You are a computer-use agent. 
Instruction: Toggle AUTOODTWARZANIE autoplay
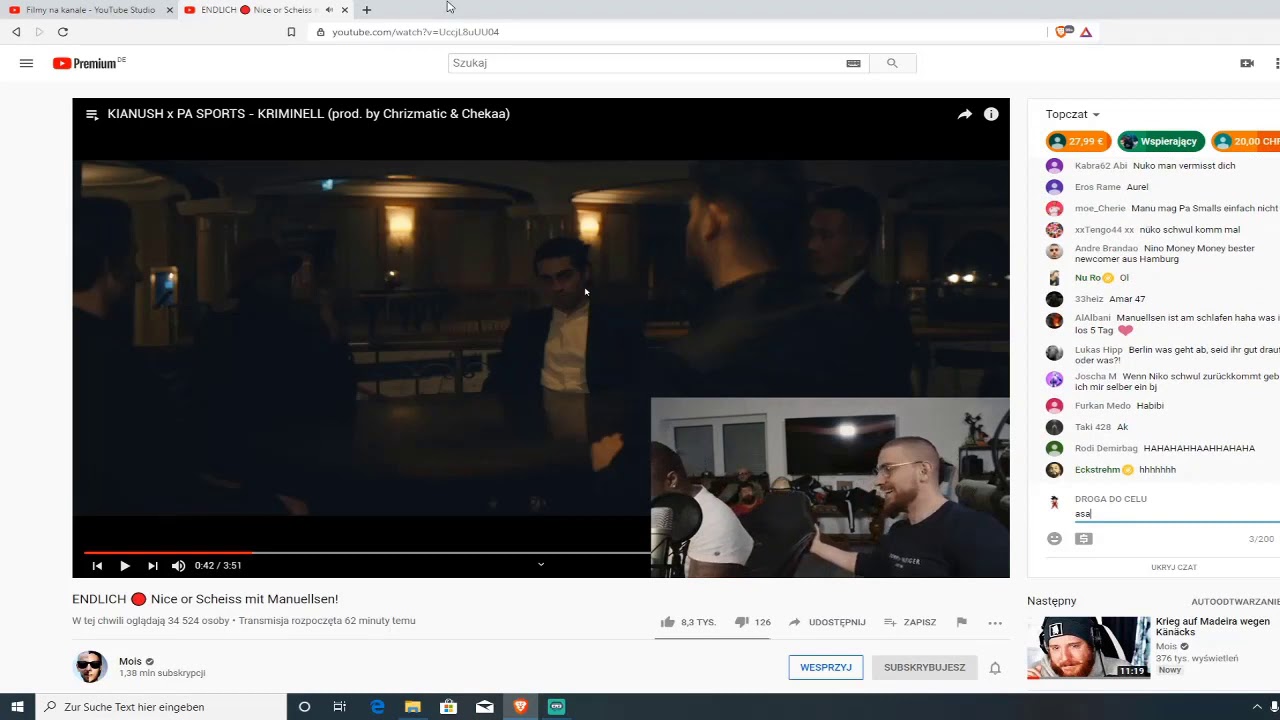click(x=1235, y=602)
